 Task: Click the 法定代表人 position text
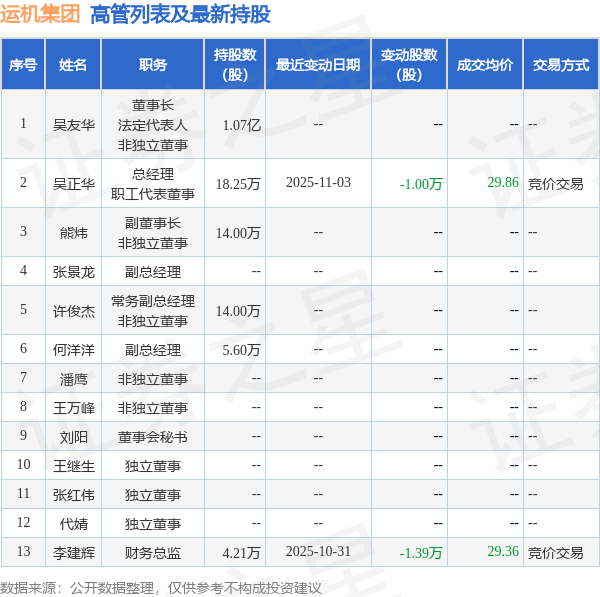click(153, 125)
